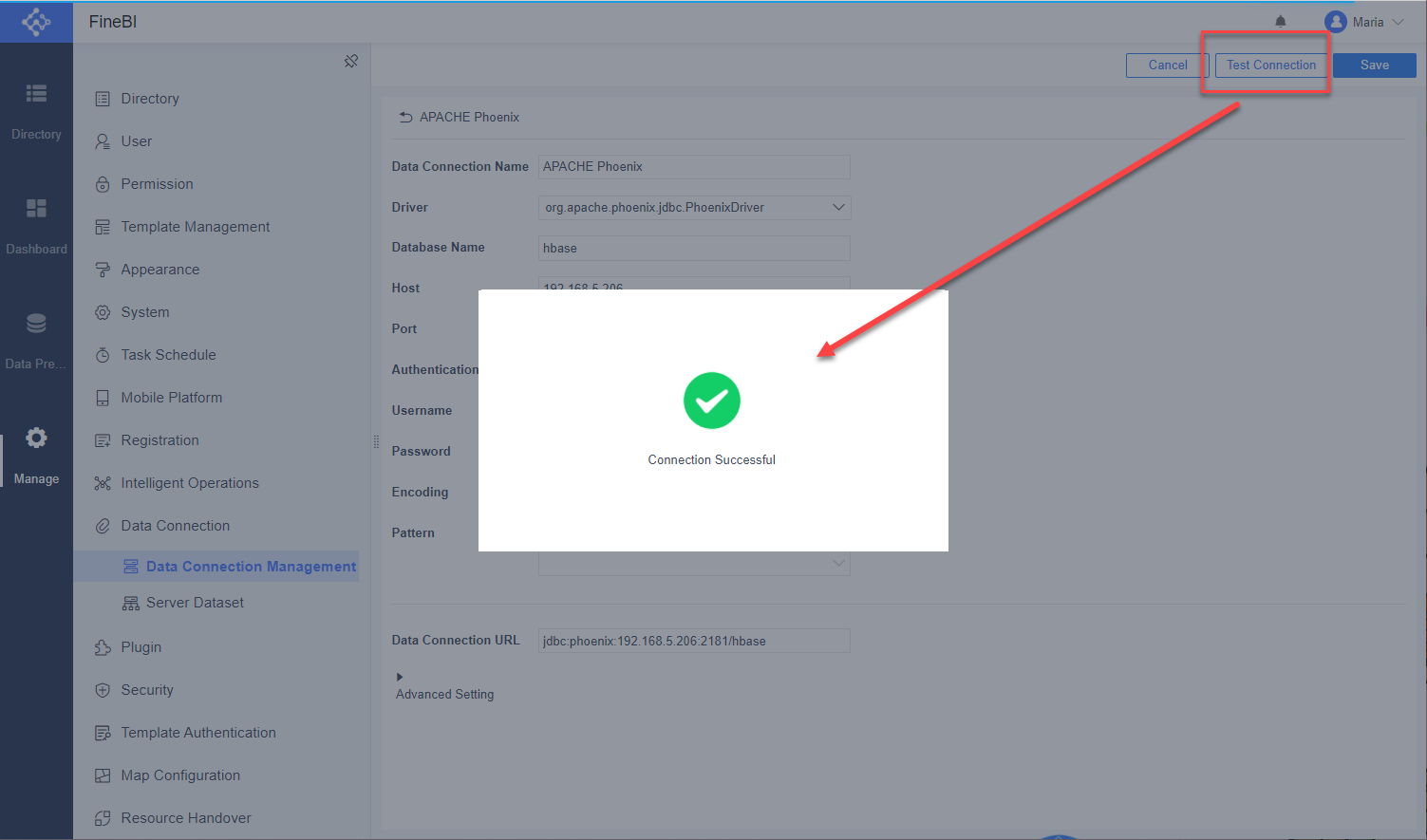Open the Pattern dropdown arrow
This screenshot has width=1427, height=840.
point(838,563)
